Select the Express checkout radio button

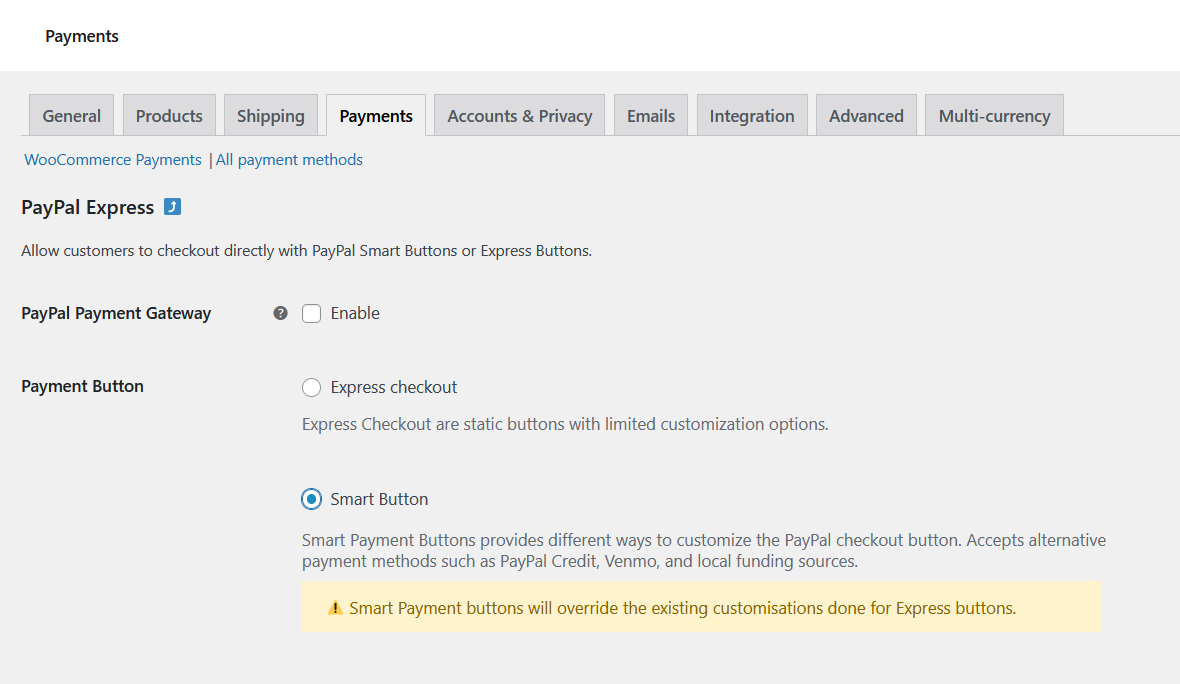[x=312, y=388]
